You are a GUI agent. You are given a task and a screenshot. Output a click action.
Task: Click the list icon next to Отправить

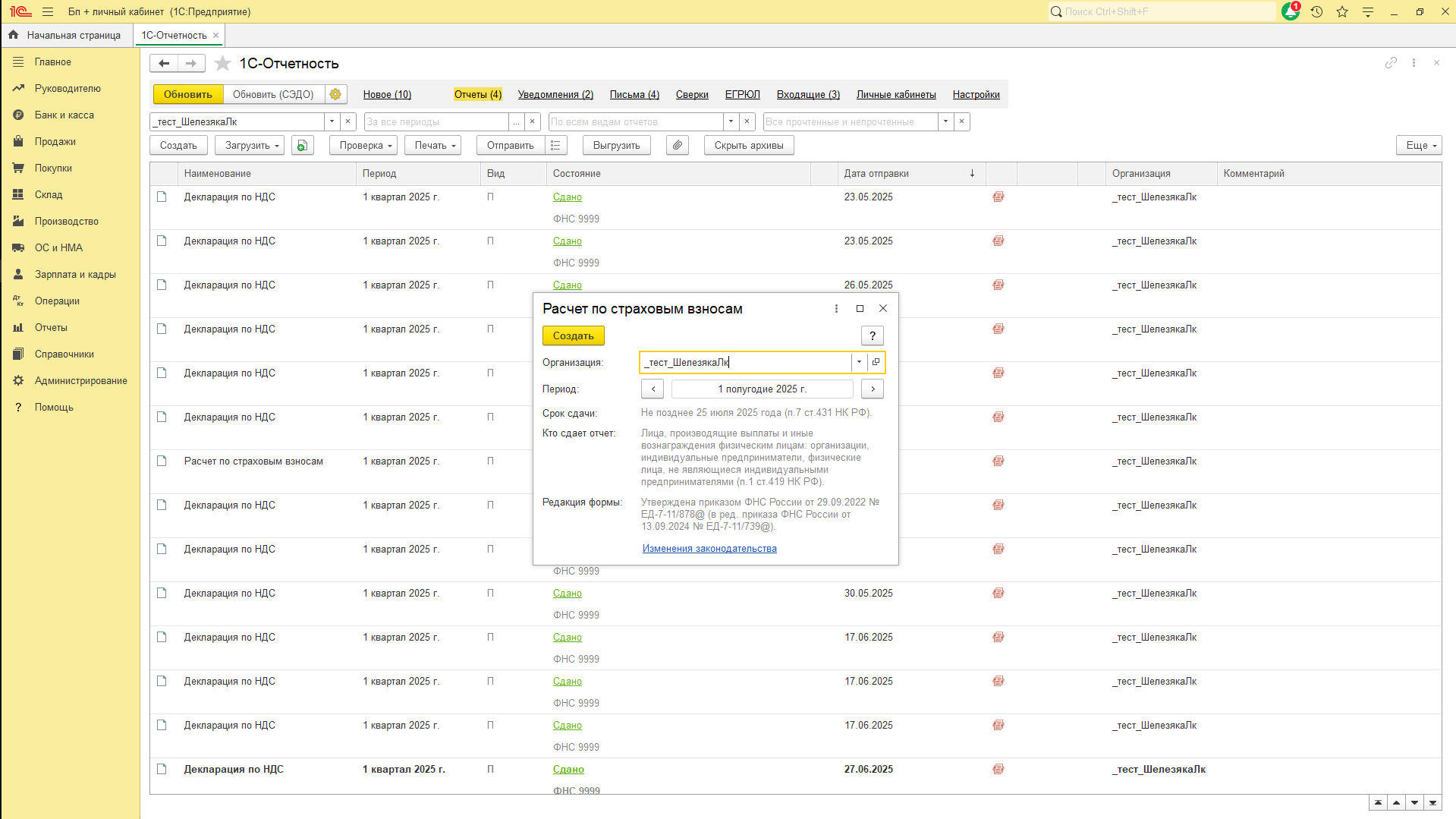coord(555,145)
